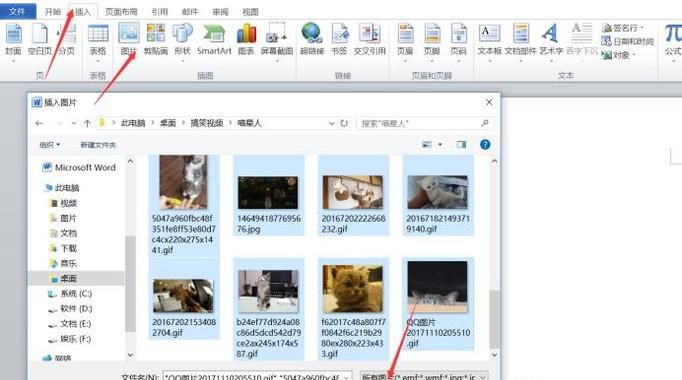Select thumbnail 20167202222668232.gif

click(x=353, y=196)
